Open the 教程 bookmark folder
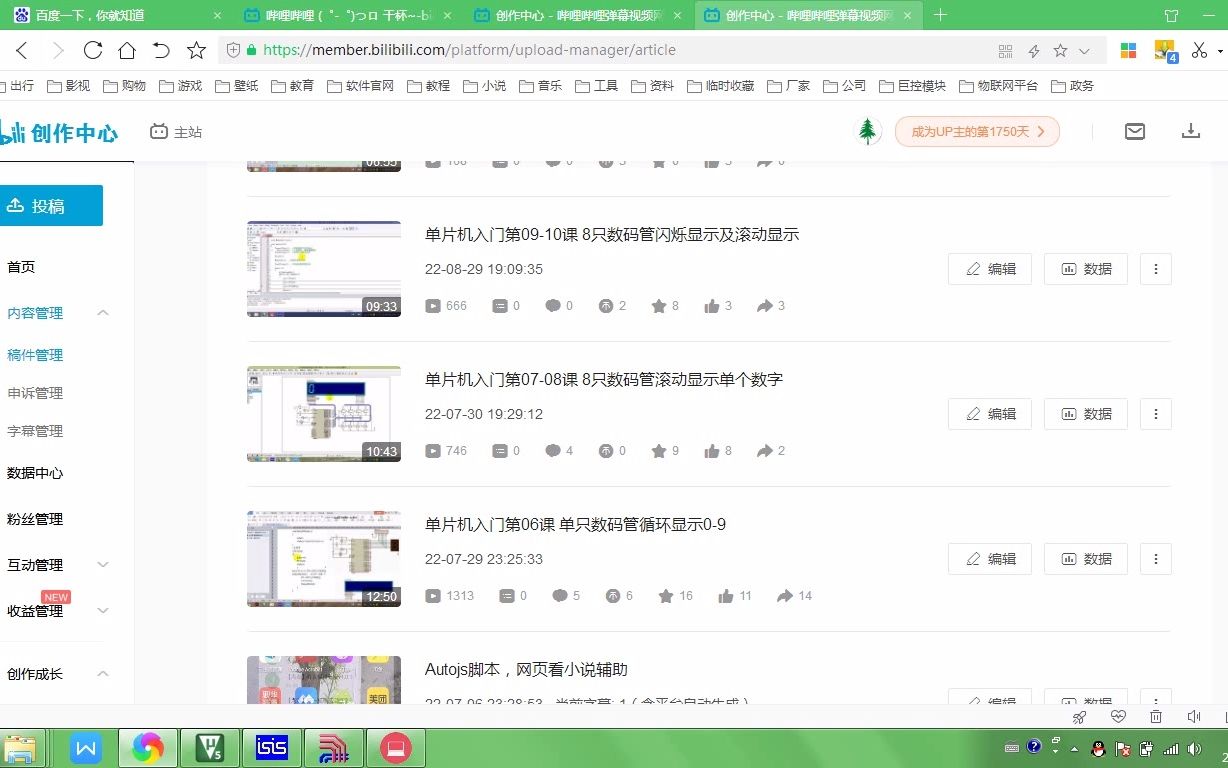 [429, 86]
